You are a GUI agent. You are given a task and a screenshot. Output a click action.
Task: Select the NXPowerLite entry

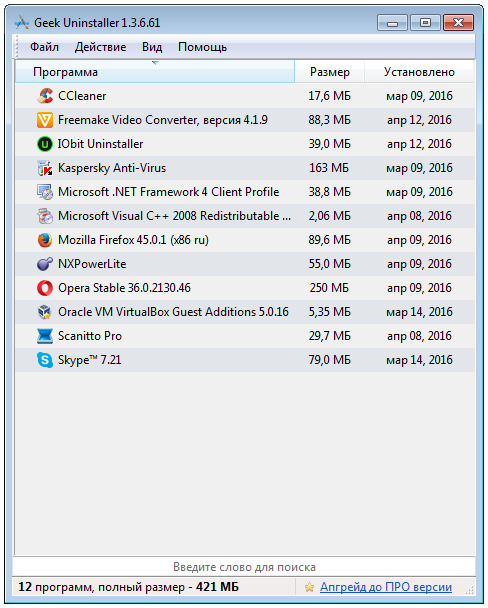[92, 264]
